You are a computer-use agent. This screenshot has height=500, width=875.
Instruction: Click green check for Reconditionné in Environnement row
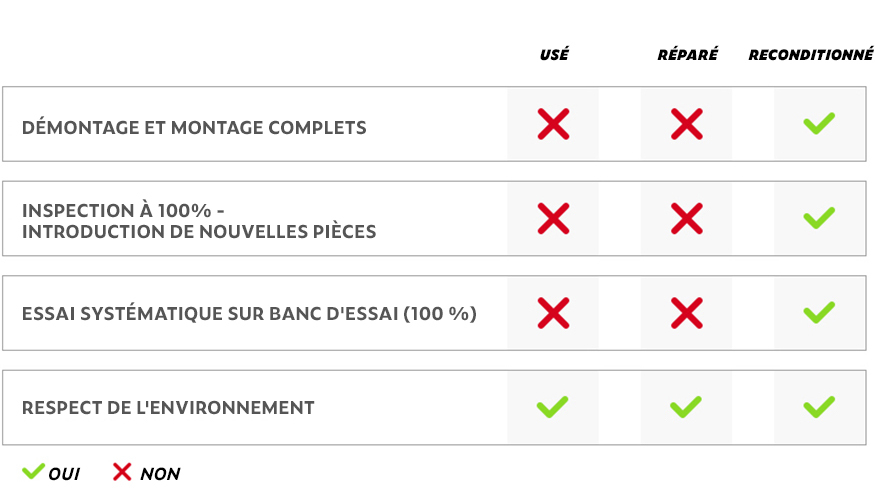click(819, 407)
